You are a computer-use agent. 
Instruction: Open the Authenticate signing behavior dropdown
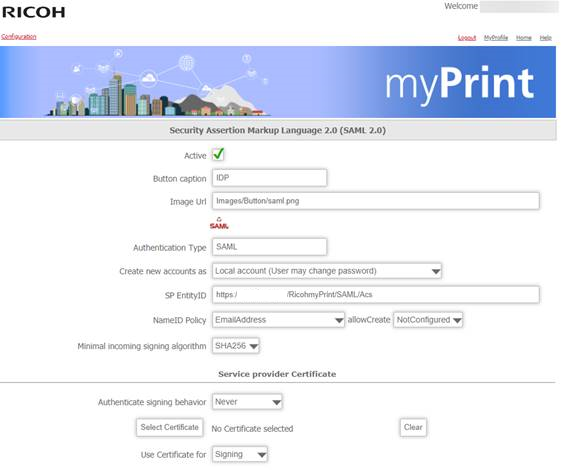247,402
